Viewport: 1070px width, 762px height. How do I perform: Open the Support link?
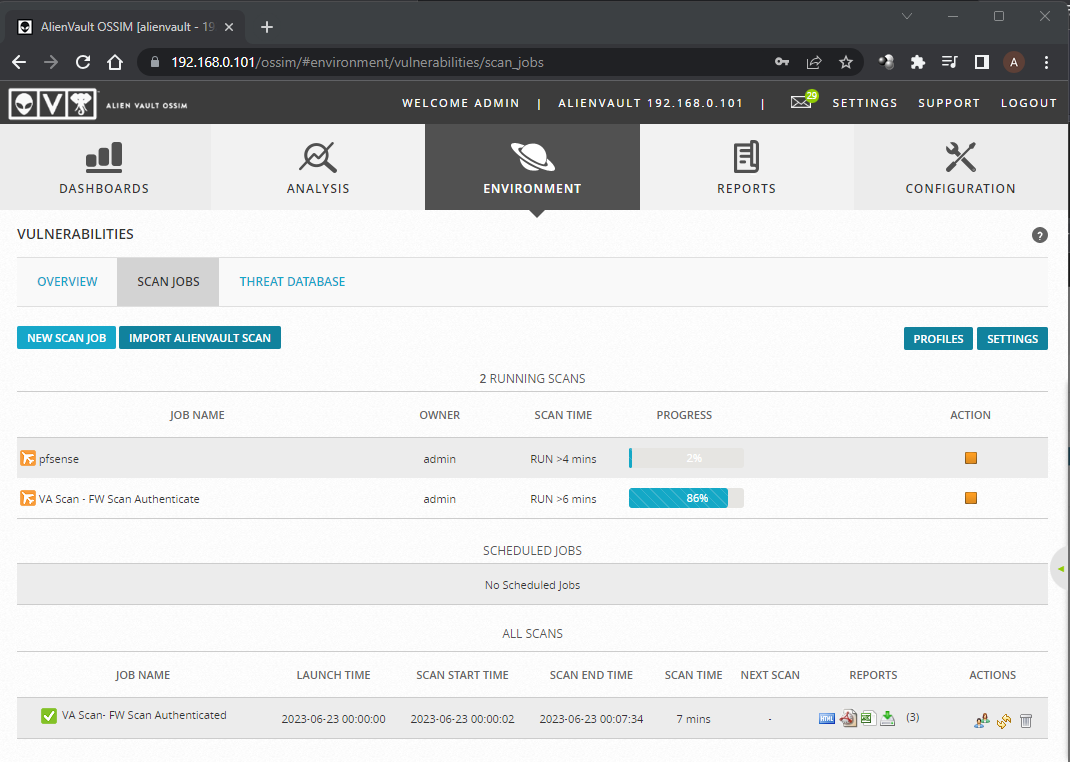949,103
